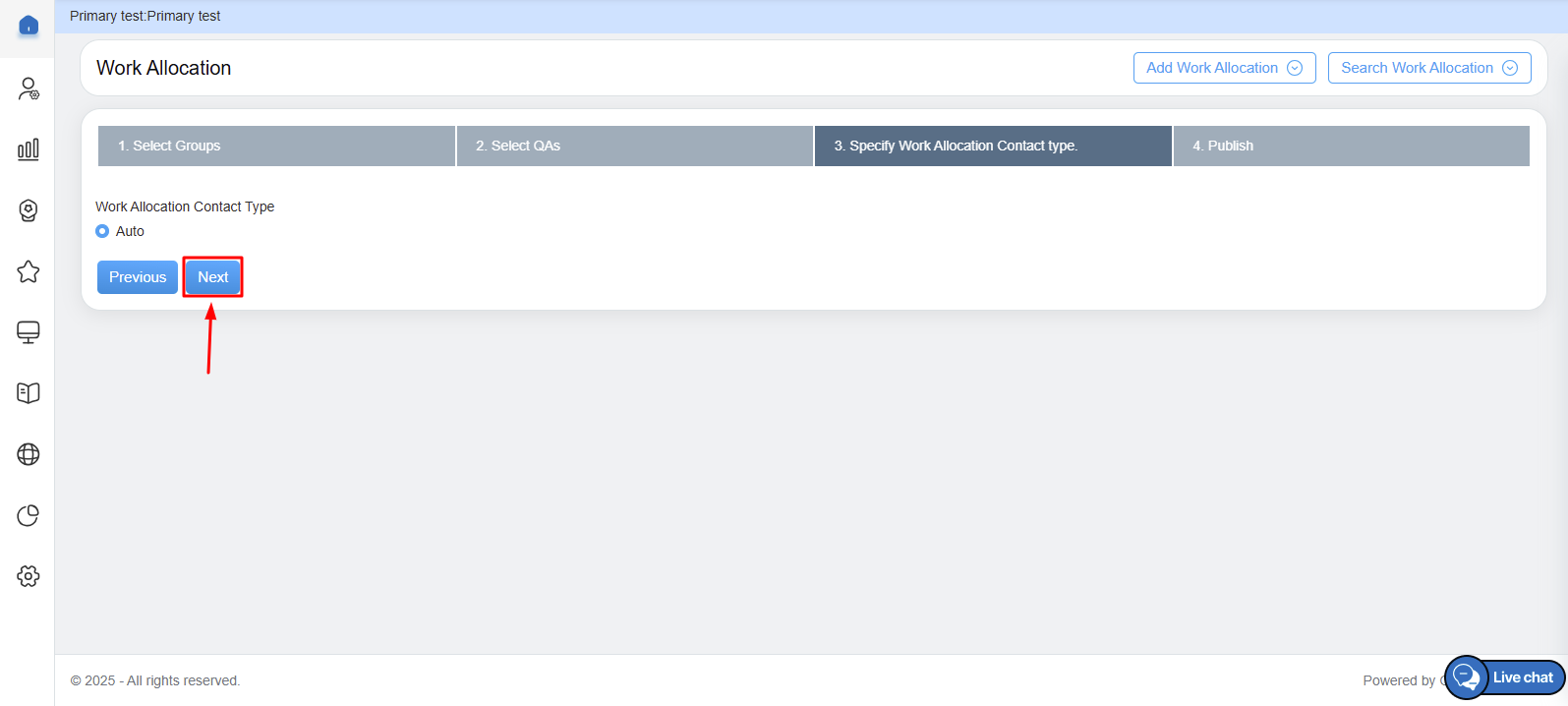This screenshot has height=706, width=1568.
Task: Go to the 1. Select Groups step
Action: tap(276, 146)
